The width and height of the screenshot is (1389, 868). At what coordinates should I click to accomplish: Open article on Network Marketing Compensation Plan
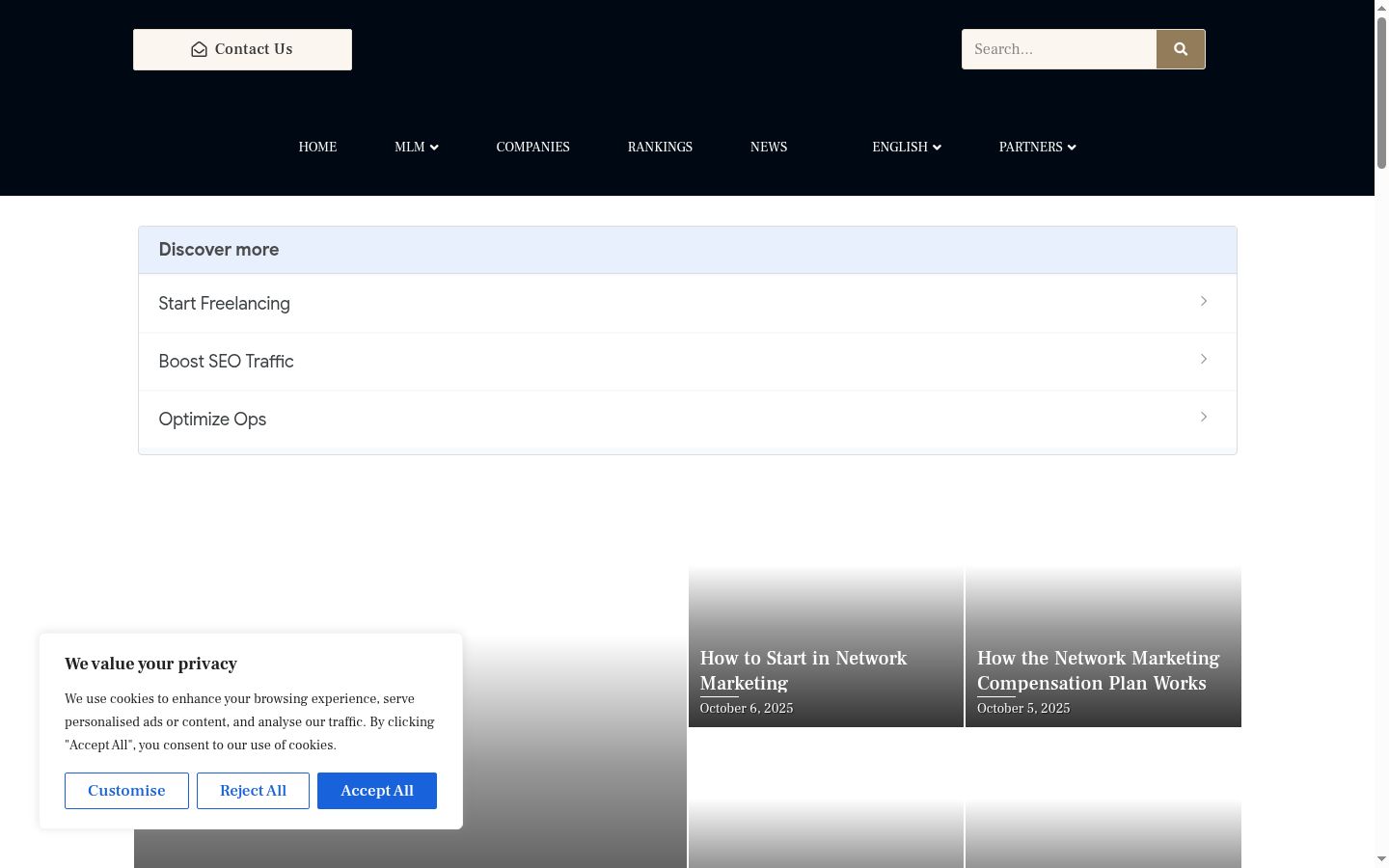(1099, 670)
